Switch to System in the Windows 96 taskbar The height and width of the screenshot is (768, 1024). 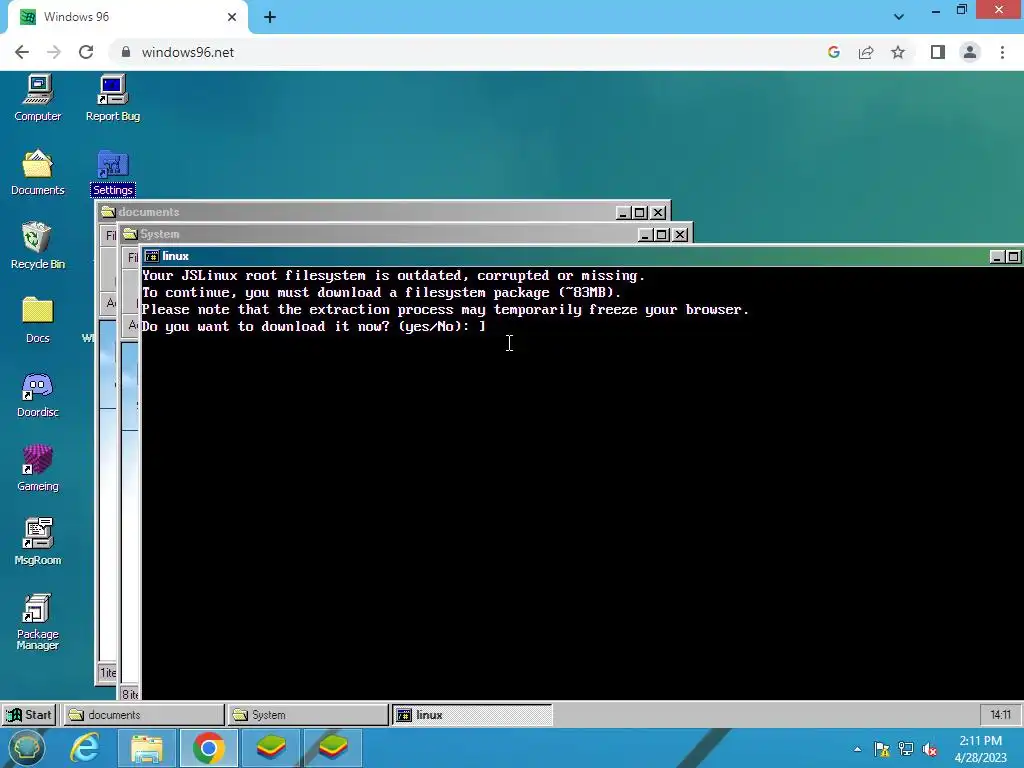point(308,714)
